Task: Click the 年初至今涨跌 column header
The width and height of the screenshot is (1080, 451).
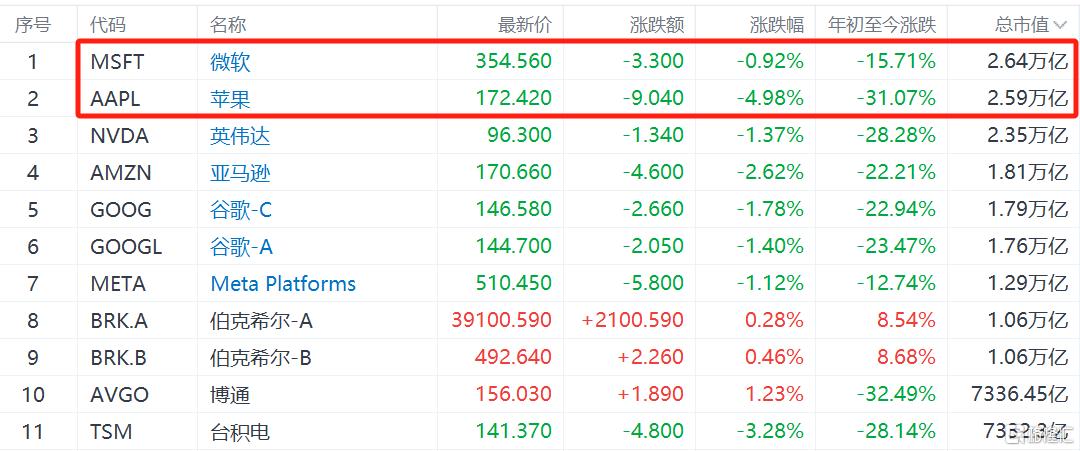Action: 881,24
